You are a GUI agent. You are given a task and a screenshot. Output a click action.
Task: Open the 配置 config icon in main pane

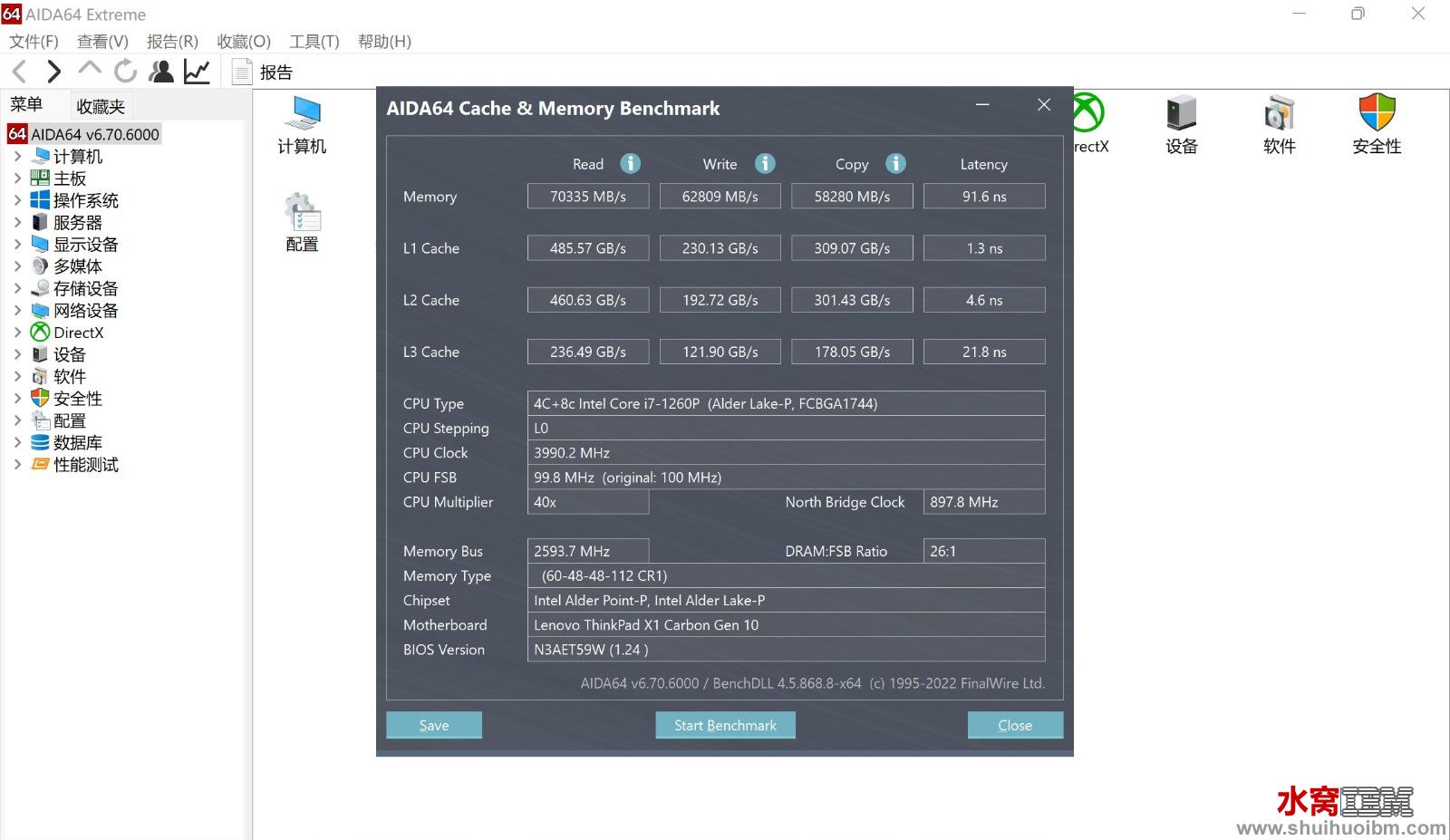click(x=302, y=223)
